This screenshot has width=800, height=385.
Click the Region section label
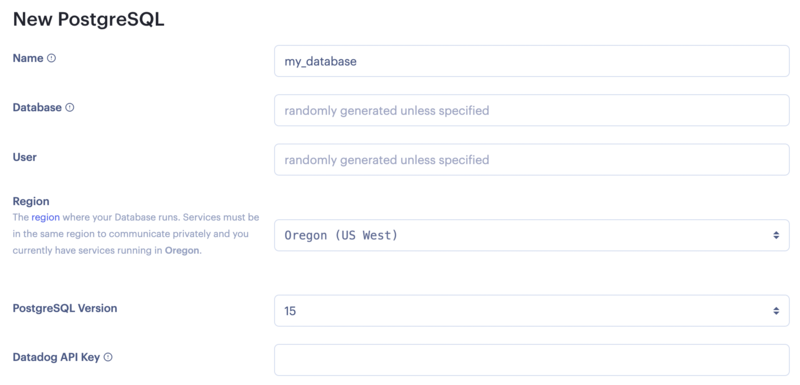(x=31, y=201)
